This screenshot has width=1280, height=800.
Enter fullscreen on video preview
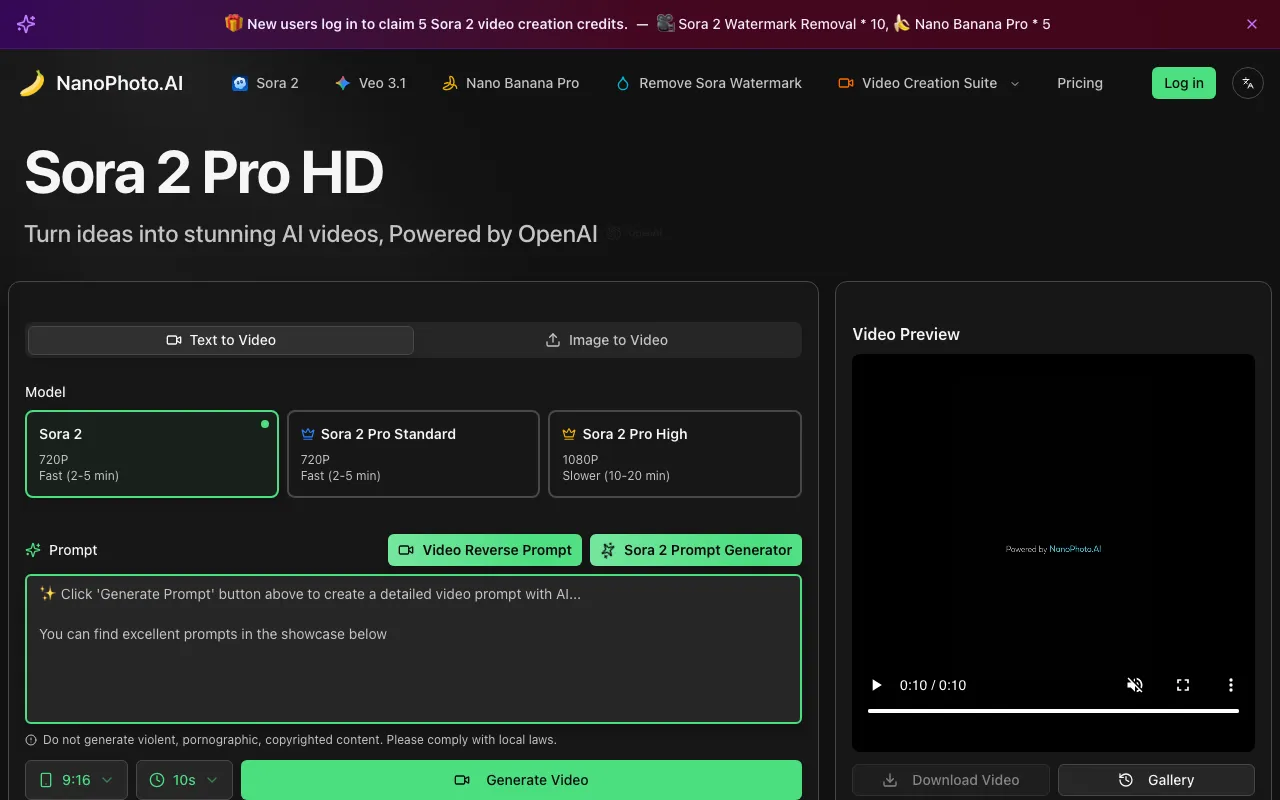point(1183,685)
